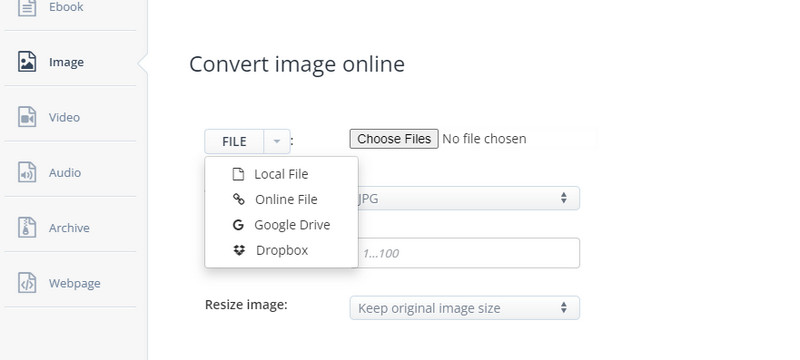Open the Ebook sidebar link

[66, 7]
